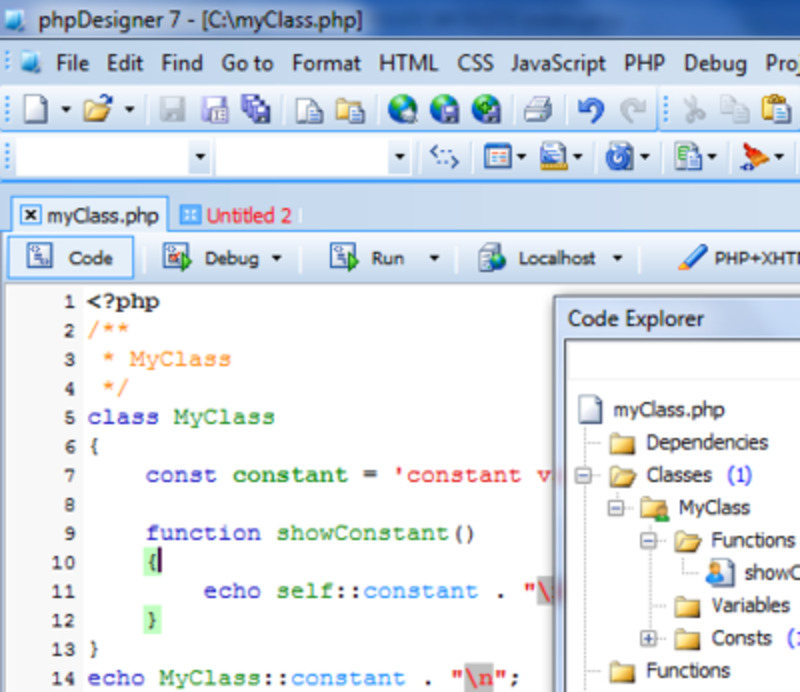Click the green documents toolbar icon

(688, 156)
